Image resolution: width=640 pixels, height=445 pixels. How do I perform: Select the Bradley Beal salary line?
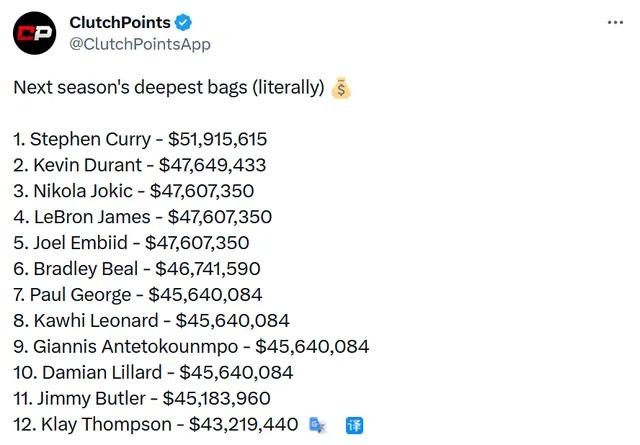138,269
